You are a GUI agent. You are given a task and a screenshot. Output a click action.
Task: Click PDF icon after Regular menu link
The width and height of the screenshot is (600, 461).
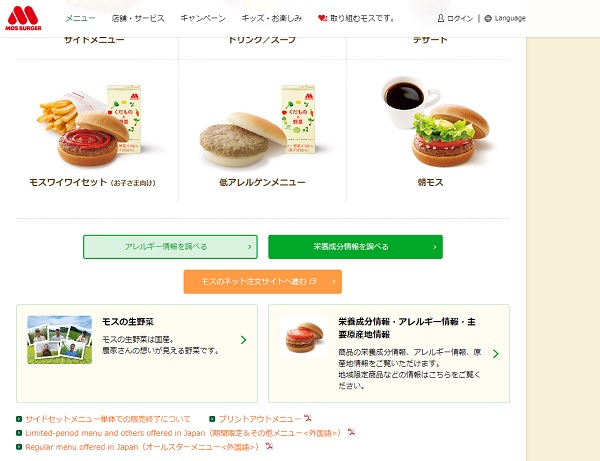(x=269, y=446)
